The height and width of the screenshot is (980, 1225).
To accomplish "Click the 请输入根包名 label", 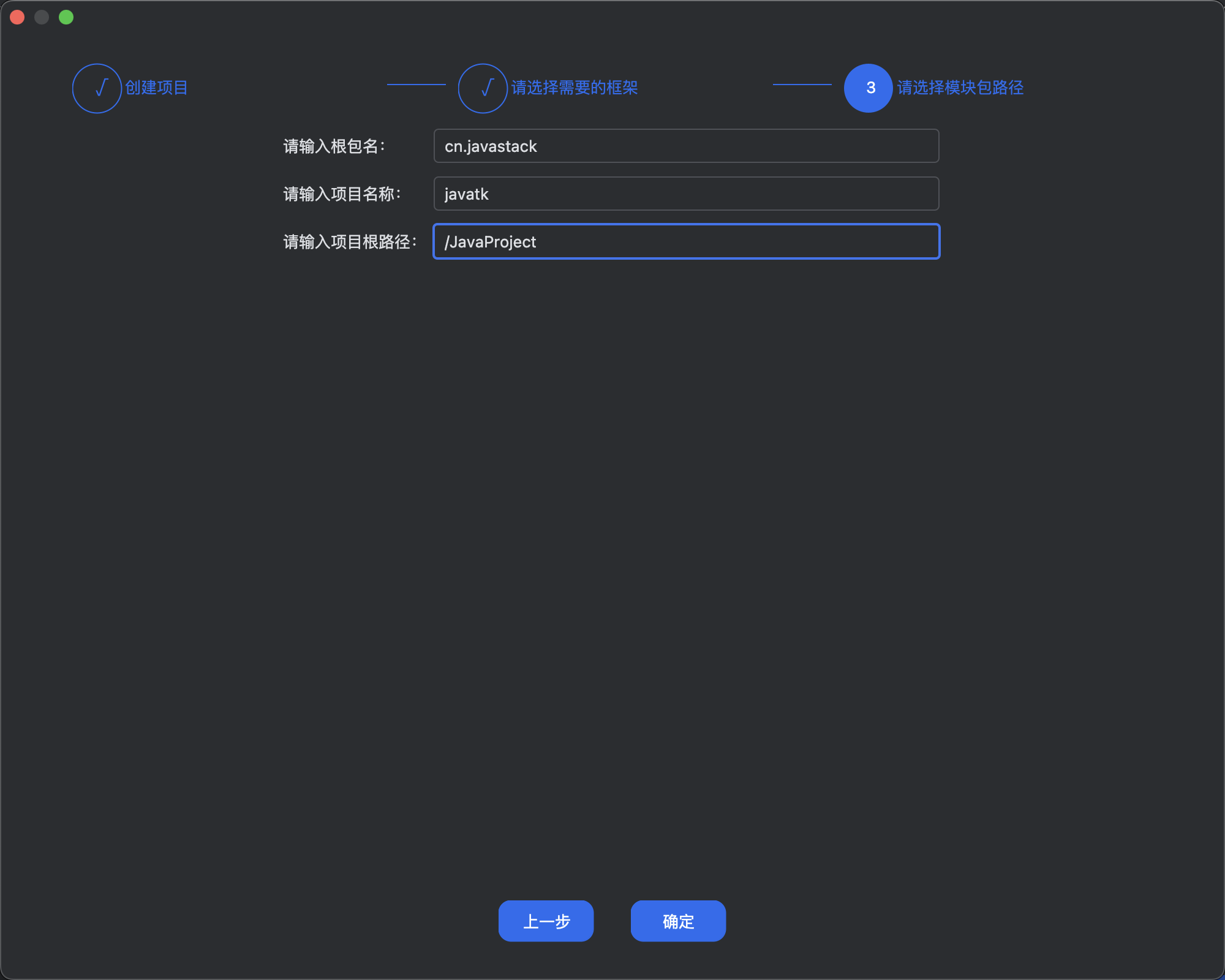I will click(x=333, y=146).
